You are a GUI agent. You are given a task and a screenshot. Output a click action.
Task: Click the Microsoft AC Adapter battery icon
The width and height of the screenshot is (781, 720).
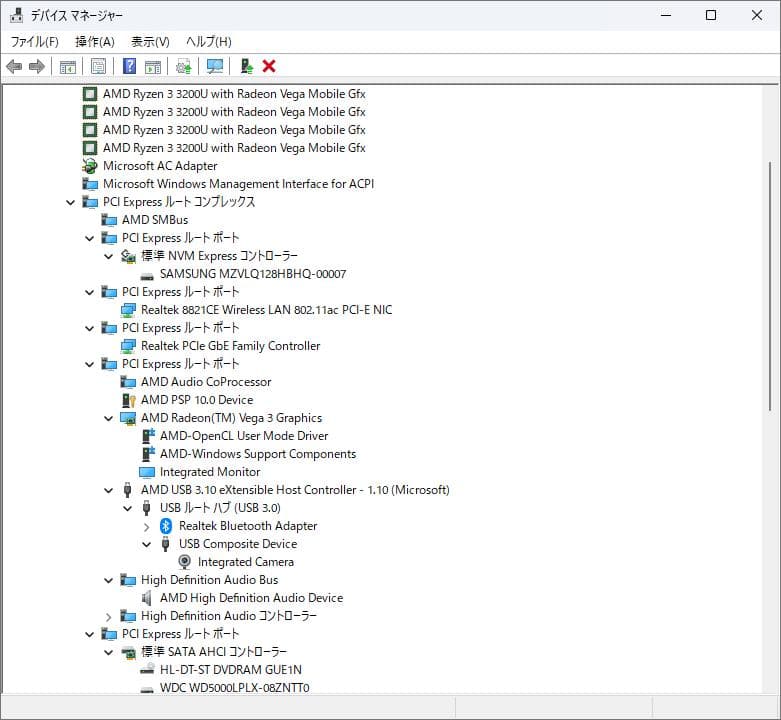[x=90, y=166]
